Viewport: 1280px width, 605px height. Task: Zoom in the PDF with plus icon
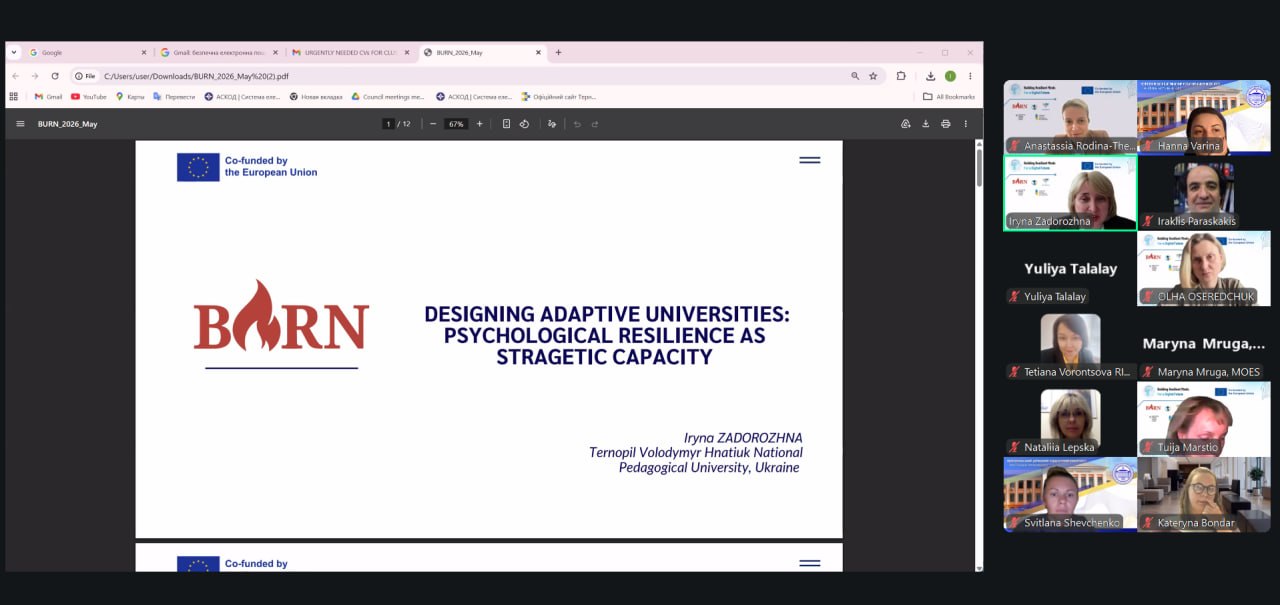(x=479, y=124)
